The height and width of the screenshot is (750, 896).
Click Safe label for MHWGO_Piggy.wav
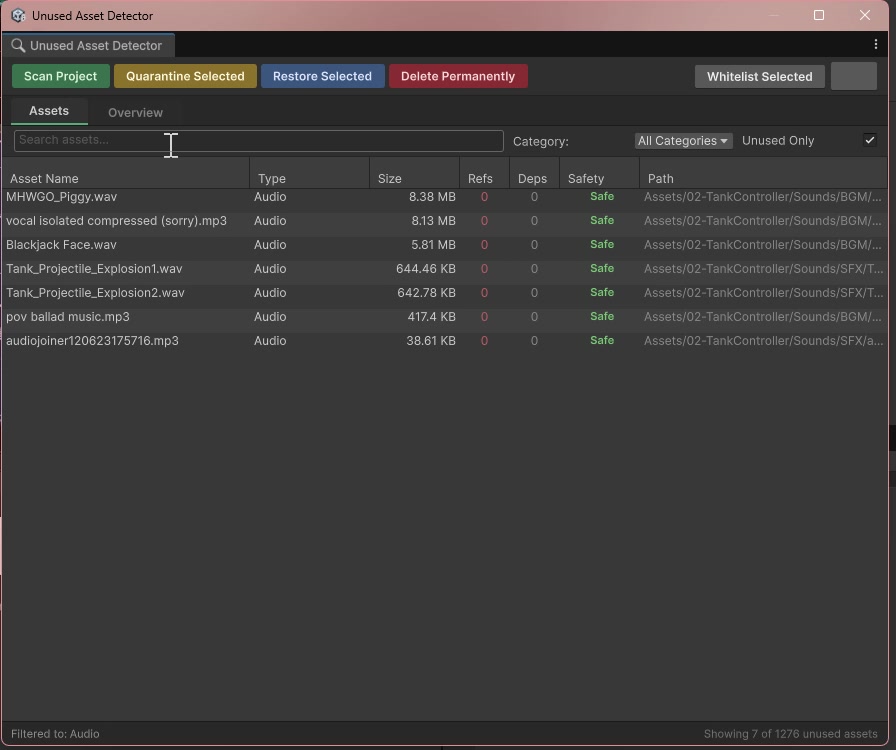coord(602,196)
